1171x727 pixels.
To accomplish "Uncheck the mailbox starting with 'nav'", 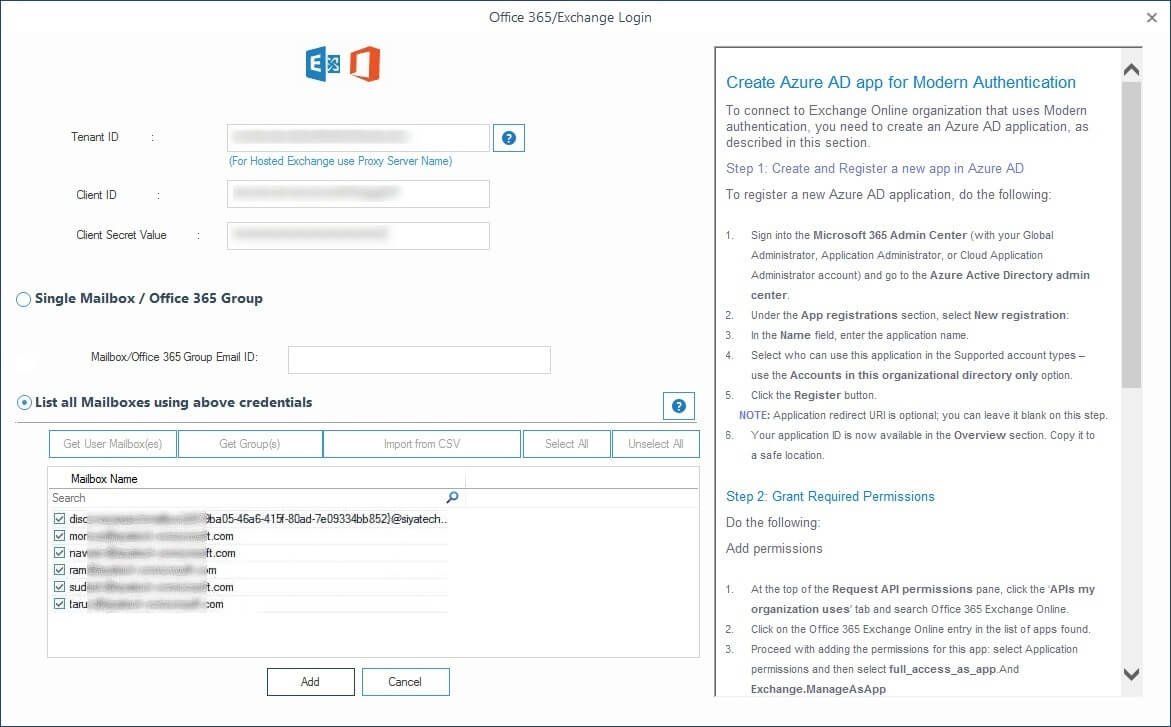I will [60, 553].
